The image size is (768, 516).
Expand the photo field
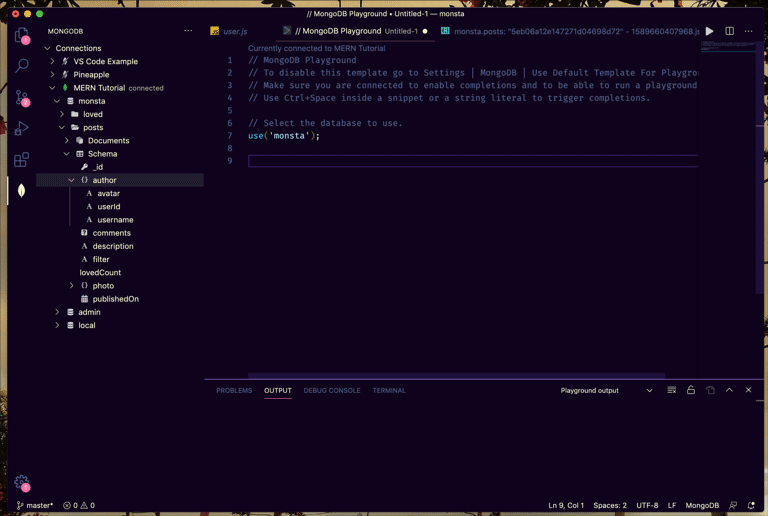point(72,285)
